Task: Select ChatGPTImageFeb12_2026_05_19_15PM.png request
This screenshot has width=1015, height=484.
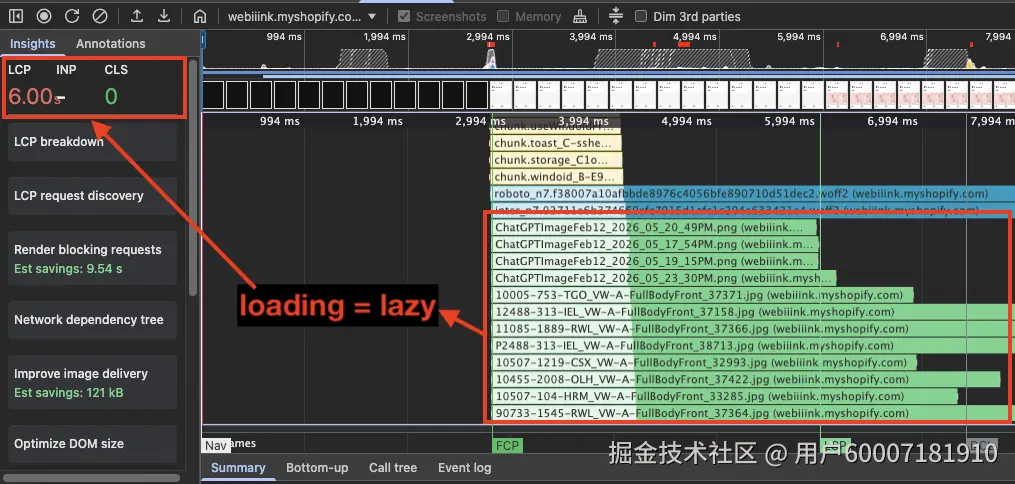Action: [654, 261]
